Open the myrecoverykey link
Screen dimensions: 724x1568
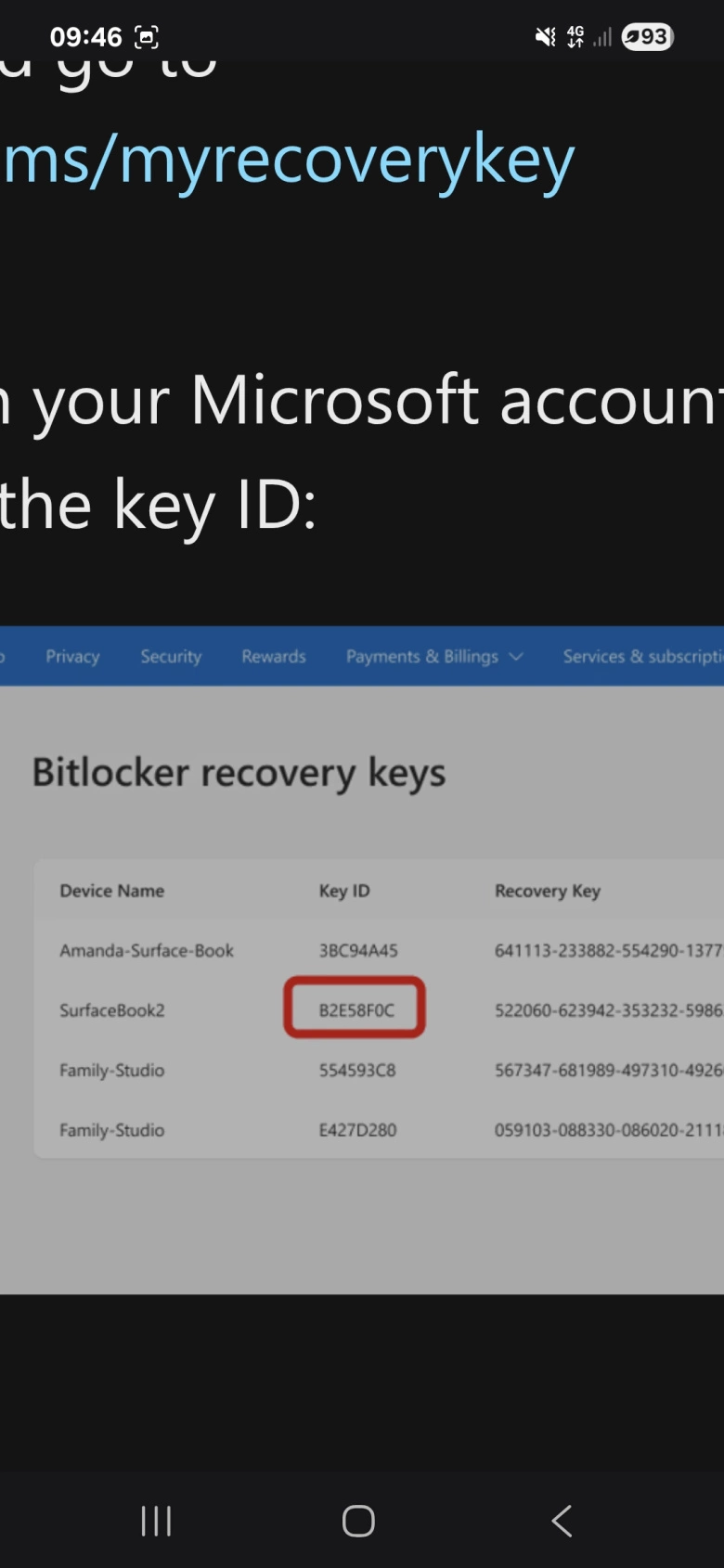[288, 161]
